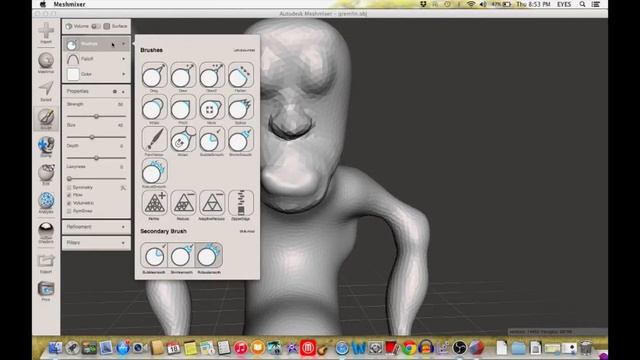This screenshot has height=360, width=640.
Task: Select the Pinch brush
Action: (183, 107)
